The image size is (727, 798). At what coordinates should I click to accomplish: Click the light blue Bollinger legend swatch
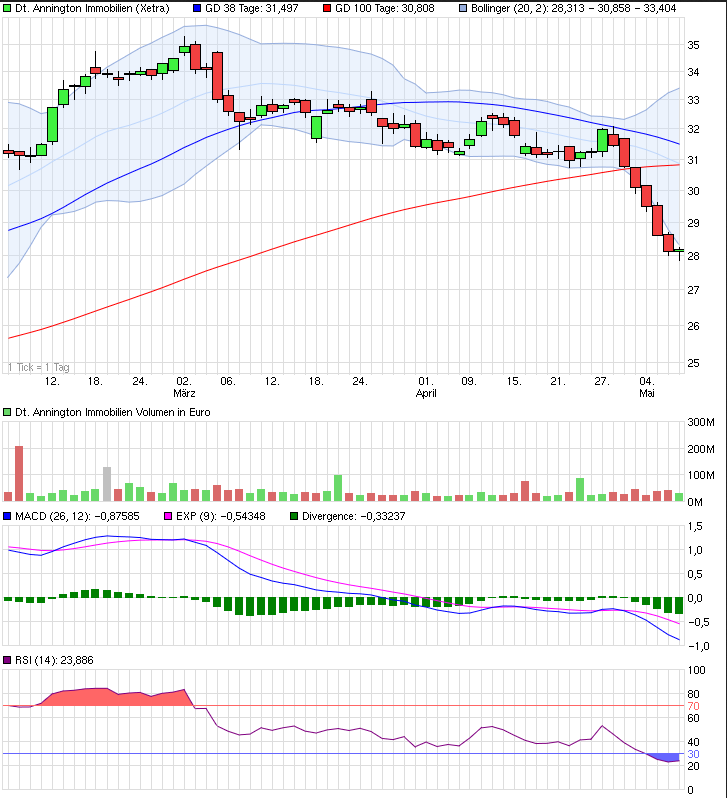tap(463, 8)
